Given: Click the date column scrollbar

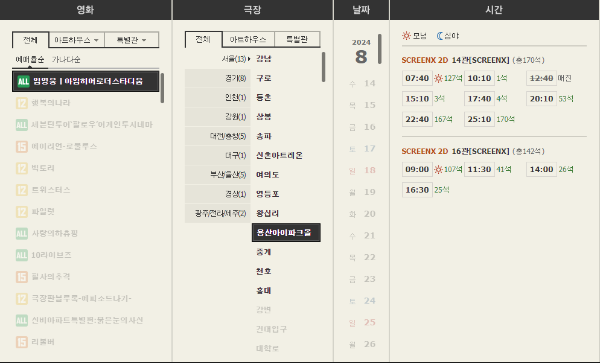Looking at the screenshot, I should click(x=380, y=49).
